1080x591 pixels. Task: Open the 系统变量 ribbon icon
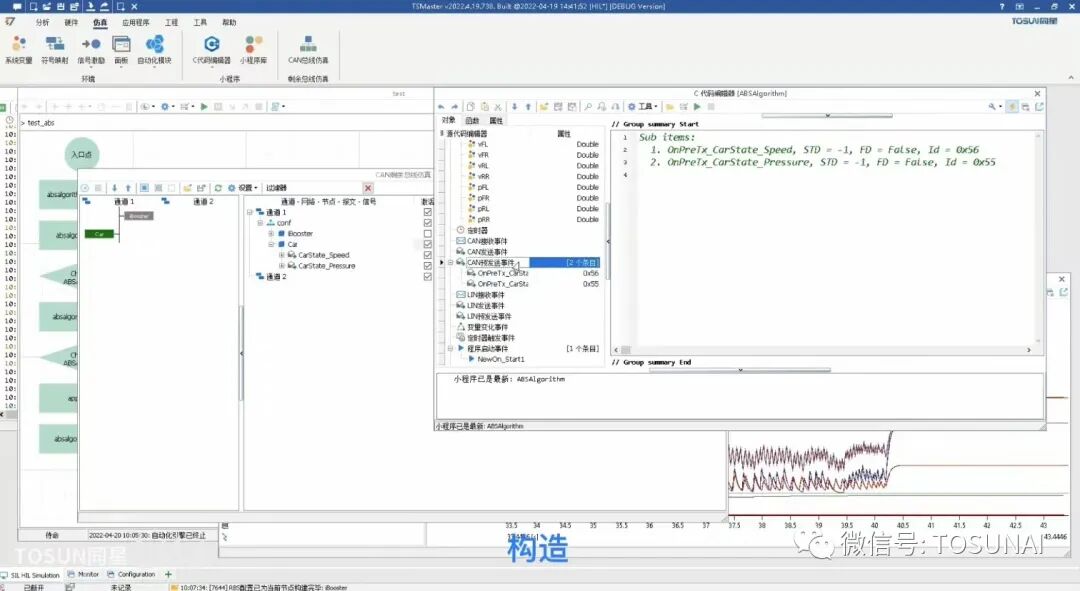(19, 50)
